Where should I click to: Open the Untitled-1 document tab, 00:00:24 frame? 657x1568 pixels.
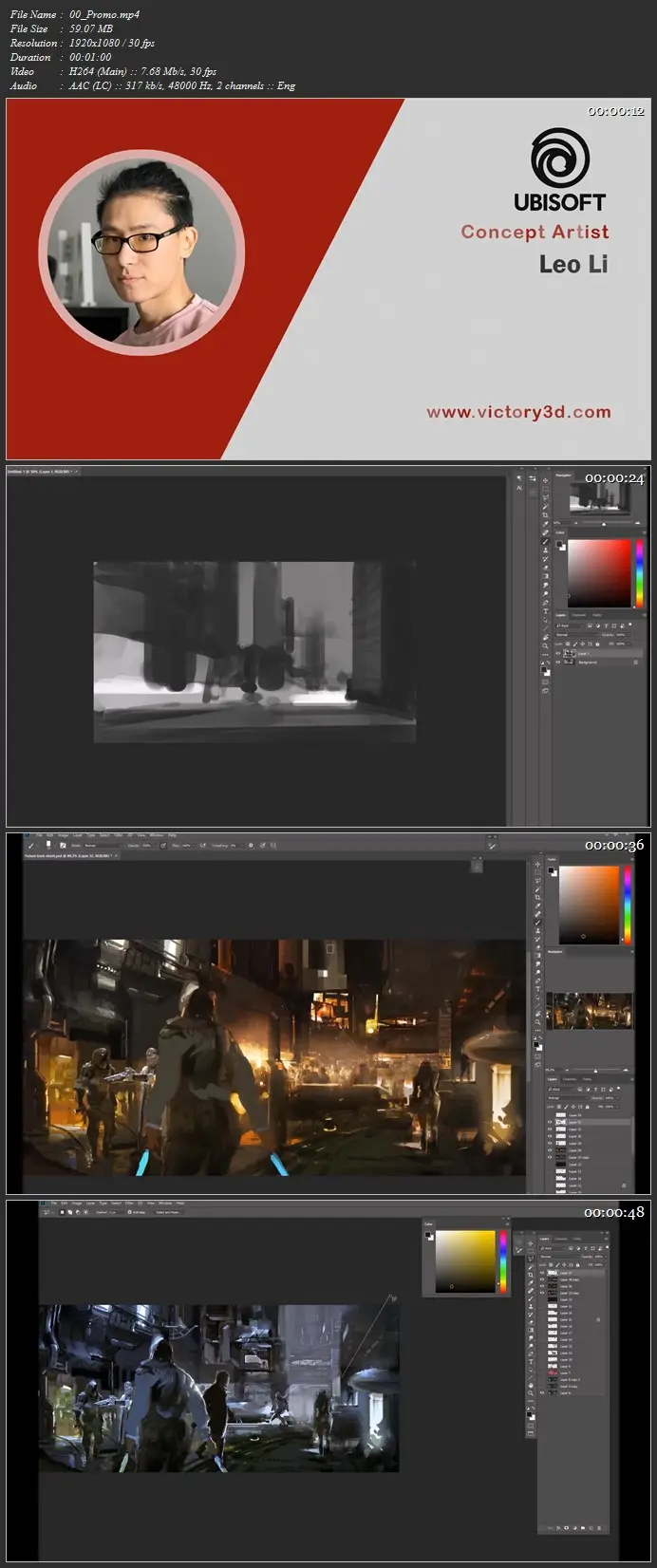pos(42,471)
